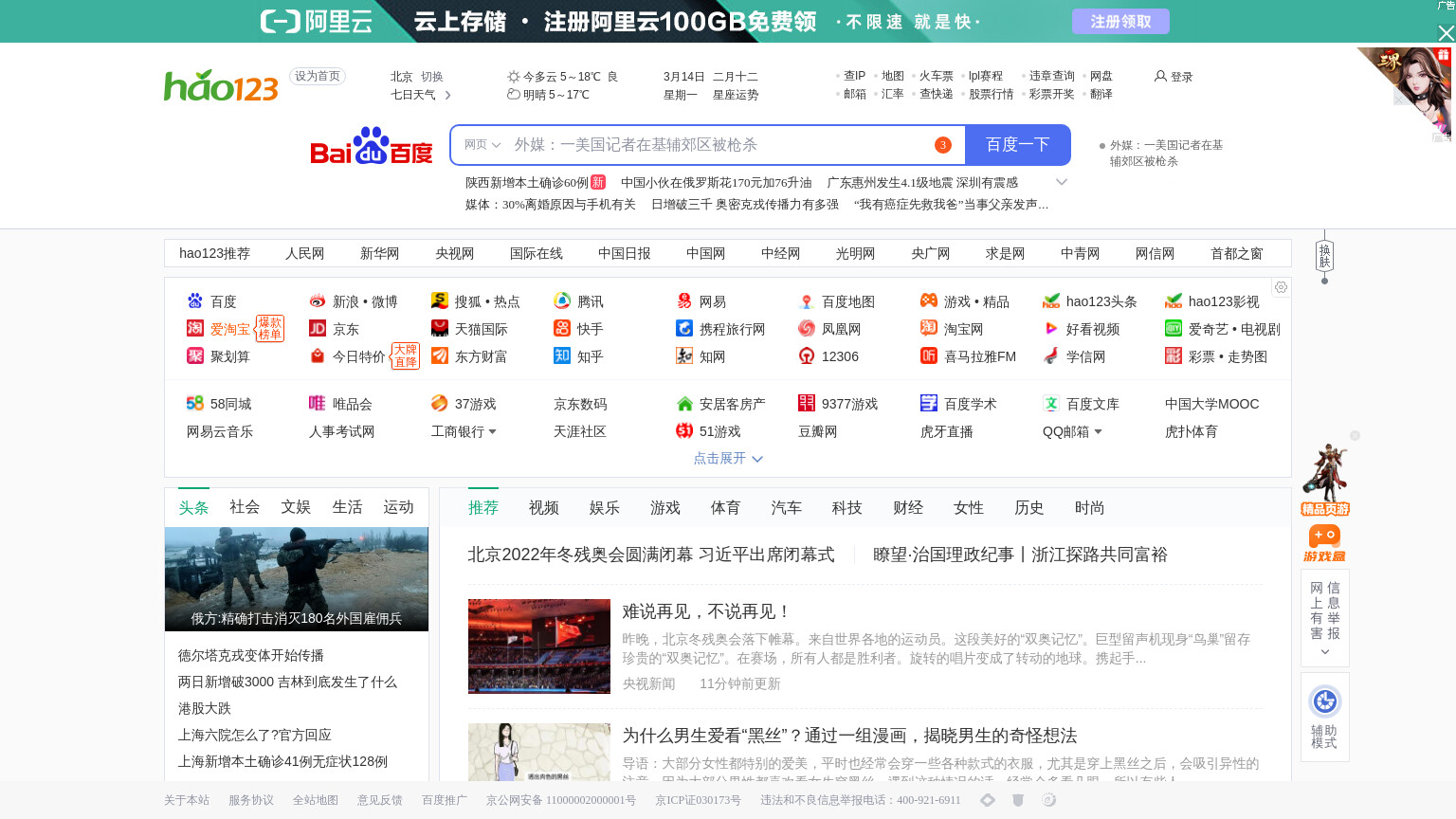The width and height of the screenshot is (1456, 819).
Task: Open headline 德尔塔克戎变体开始传播
Action: point(251,655)
